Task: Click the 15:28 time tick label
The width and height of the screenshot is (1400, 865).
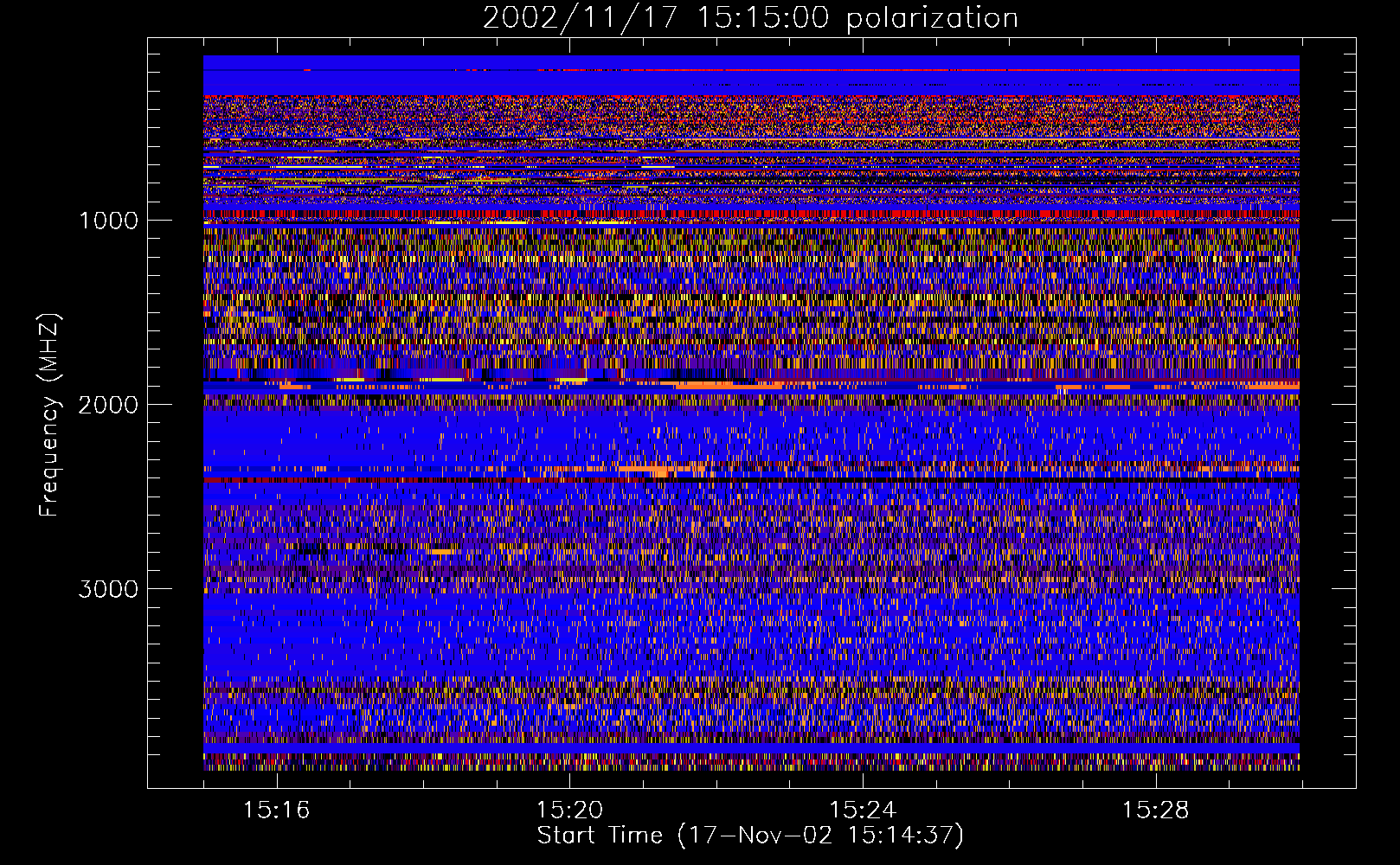Action: click(1156, 811)
